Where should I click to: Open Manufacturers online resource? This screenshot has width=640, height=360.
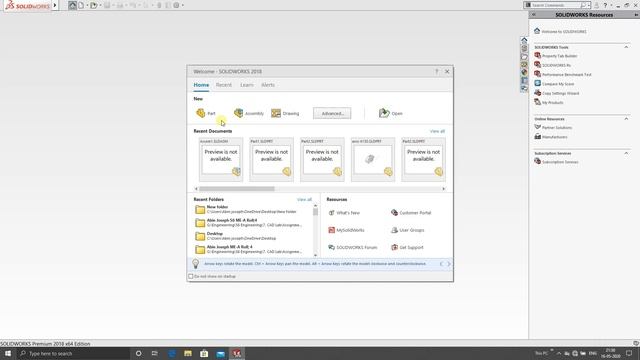pyautogui.click(x=551, y=137)
